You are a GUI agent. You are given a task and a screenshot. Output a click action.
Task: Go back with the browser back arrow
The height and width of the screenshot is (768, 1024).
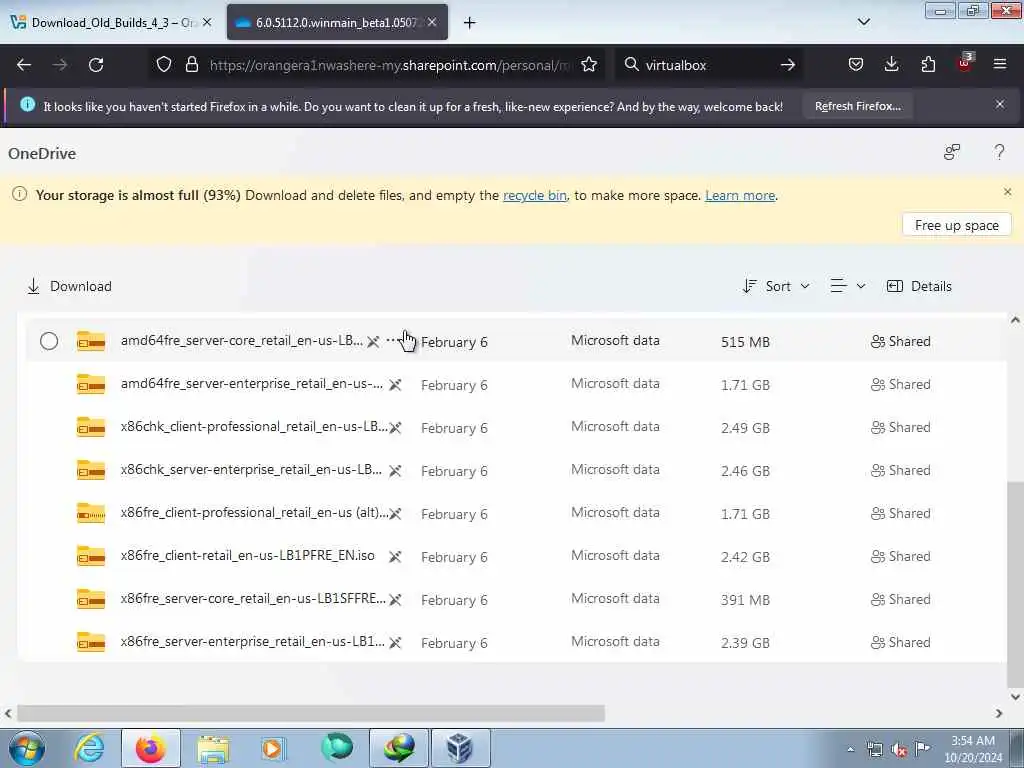click(24, 65)
